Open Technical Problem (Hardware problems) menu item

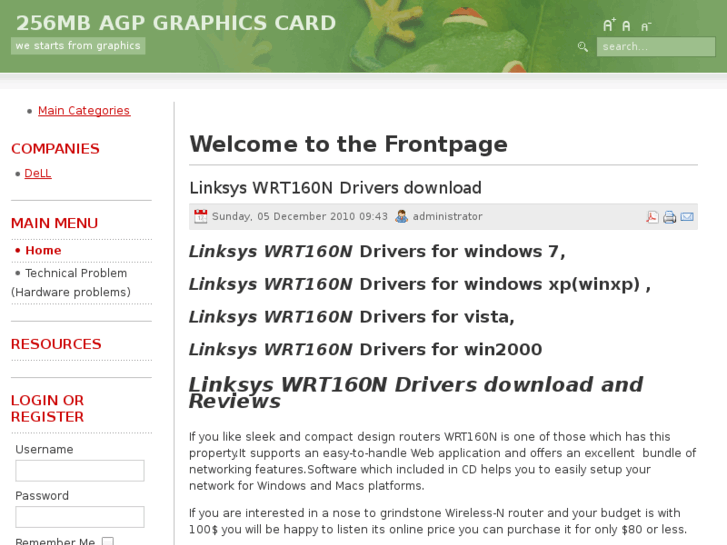click(71, 282)
